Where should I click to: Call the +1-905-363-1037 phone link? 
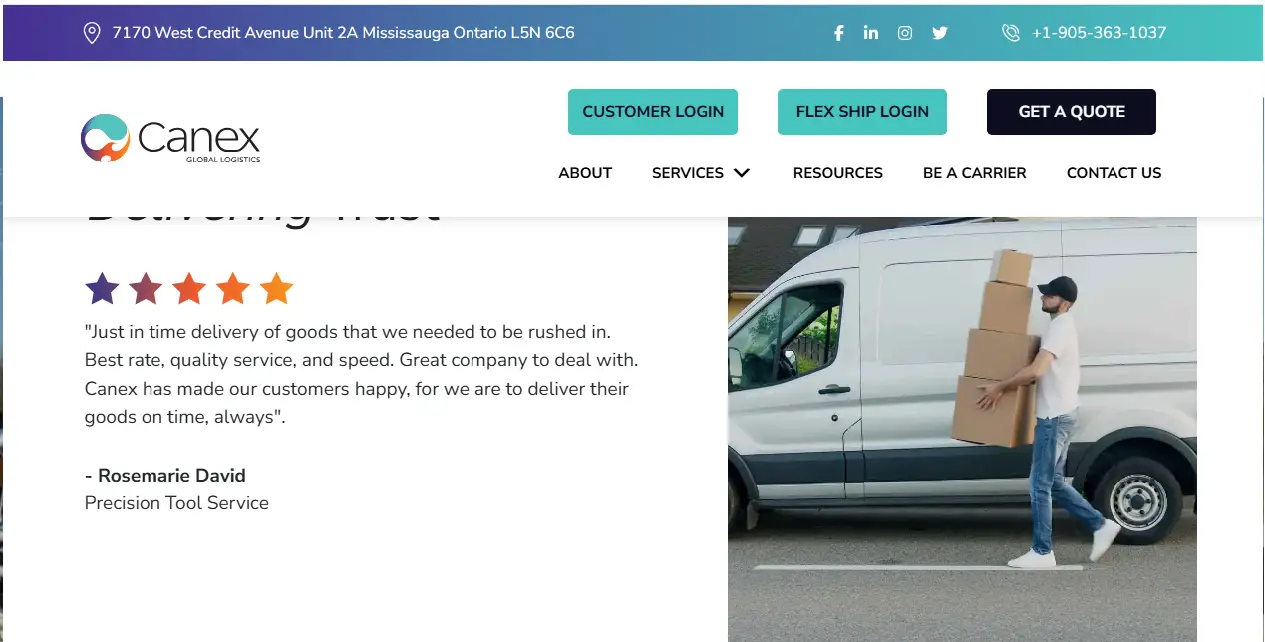1099,33
